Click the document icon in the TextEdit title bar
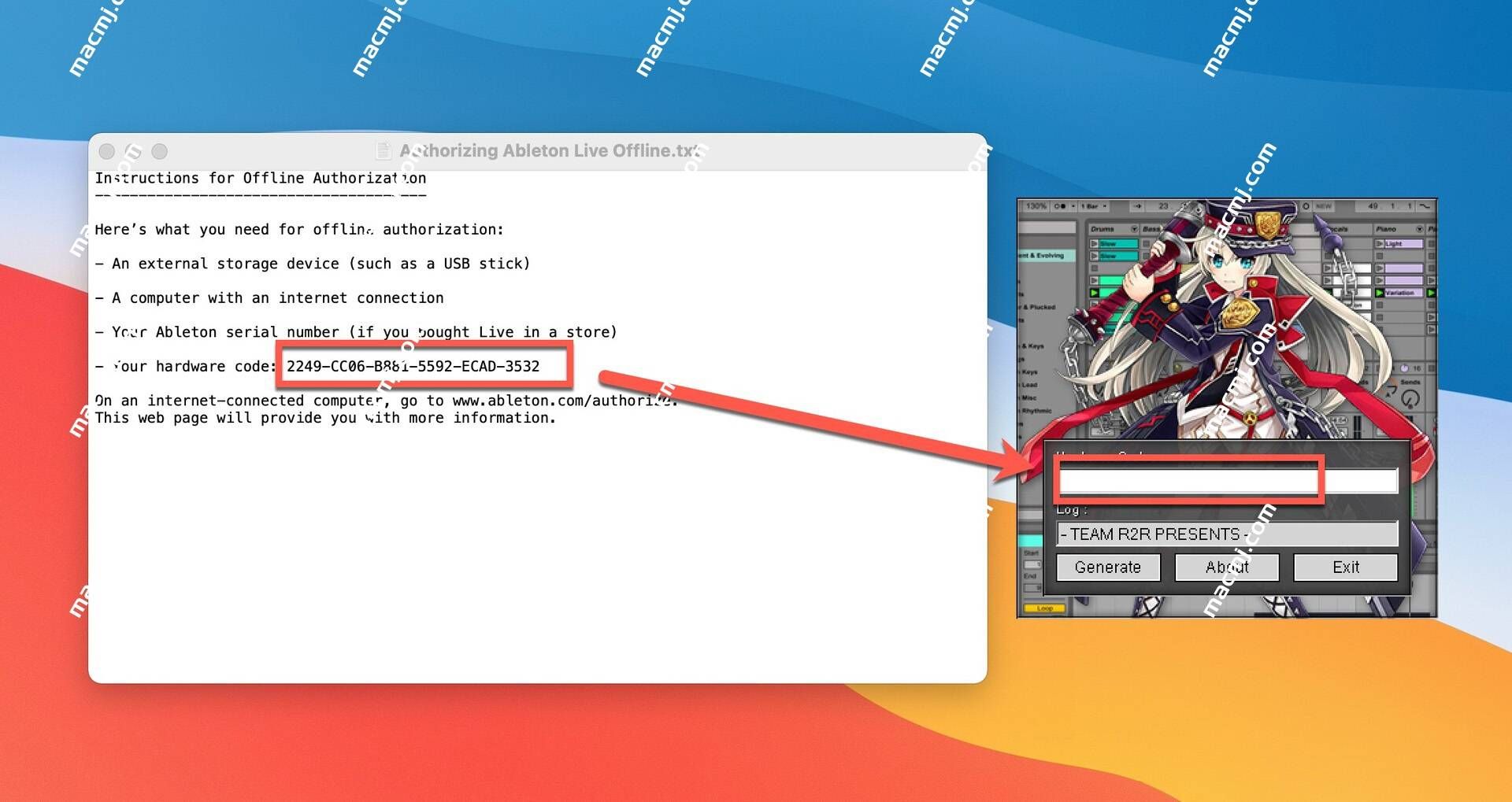 384,150
